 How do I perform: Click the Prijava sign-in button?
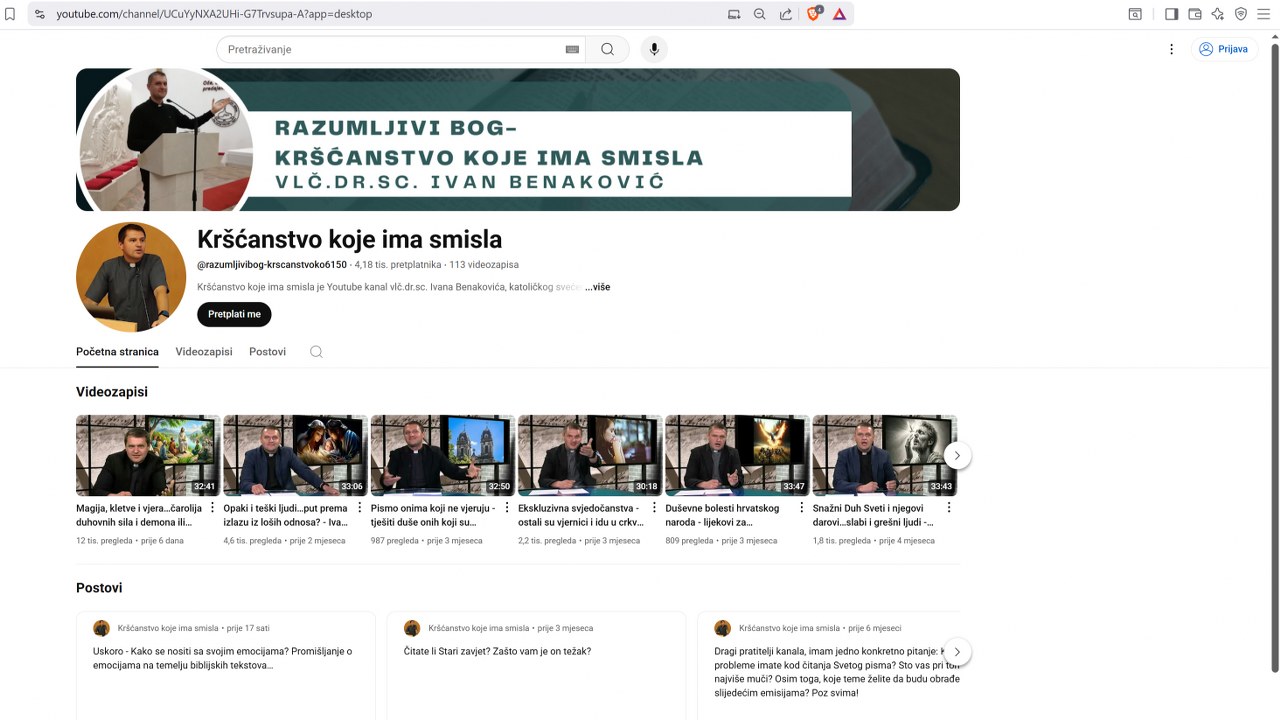pyautogui.click(x=1223, y=49)
